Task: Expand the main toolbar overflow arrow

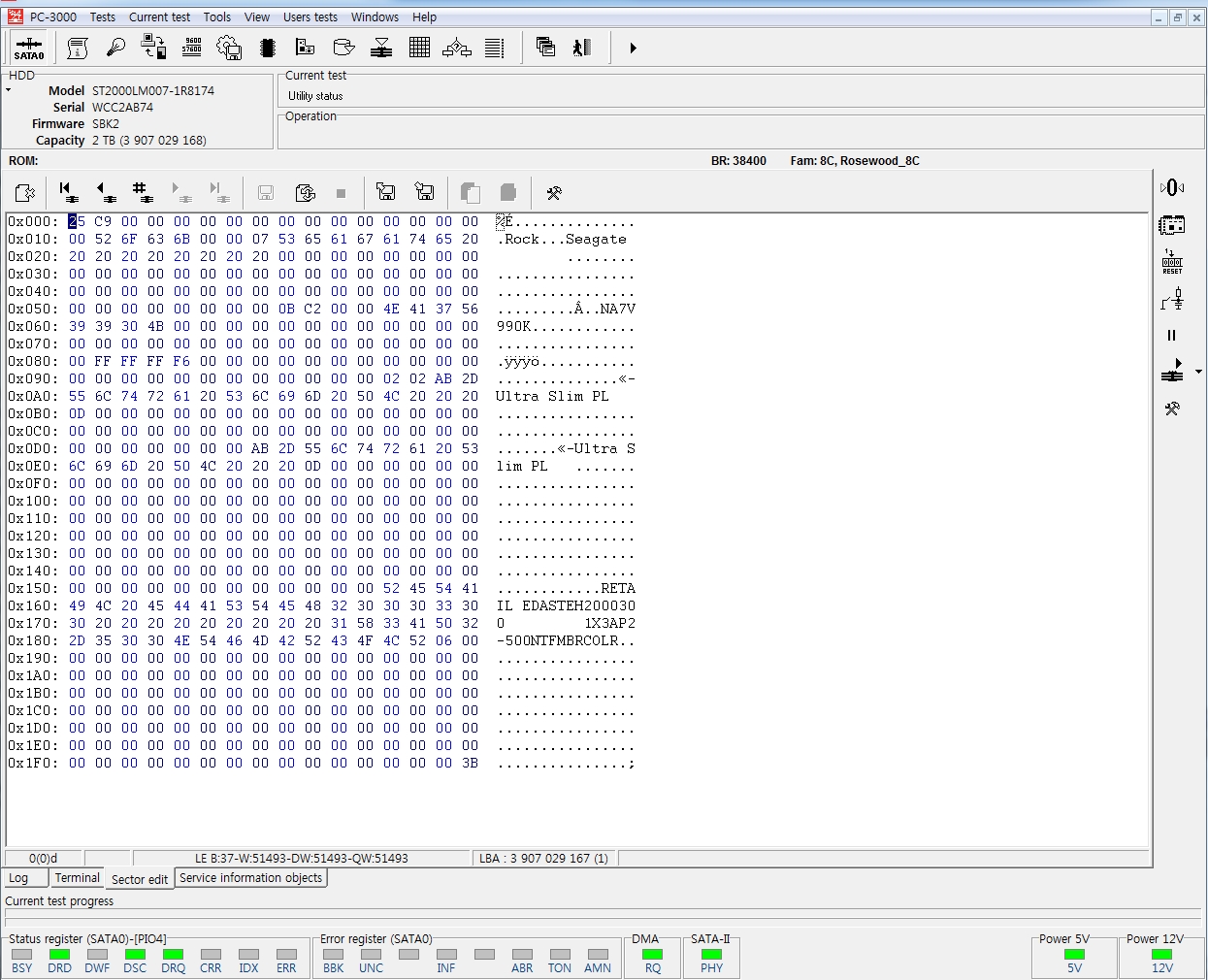Action: 633,48
